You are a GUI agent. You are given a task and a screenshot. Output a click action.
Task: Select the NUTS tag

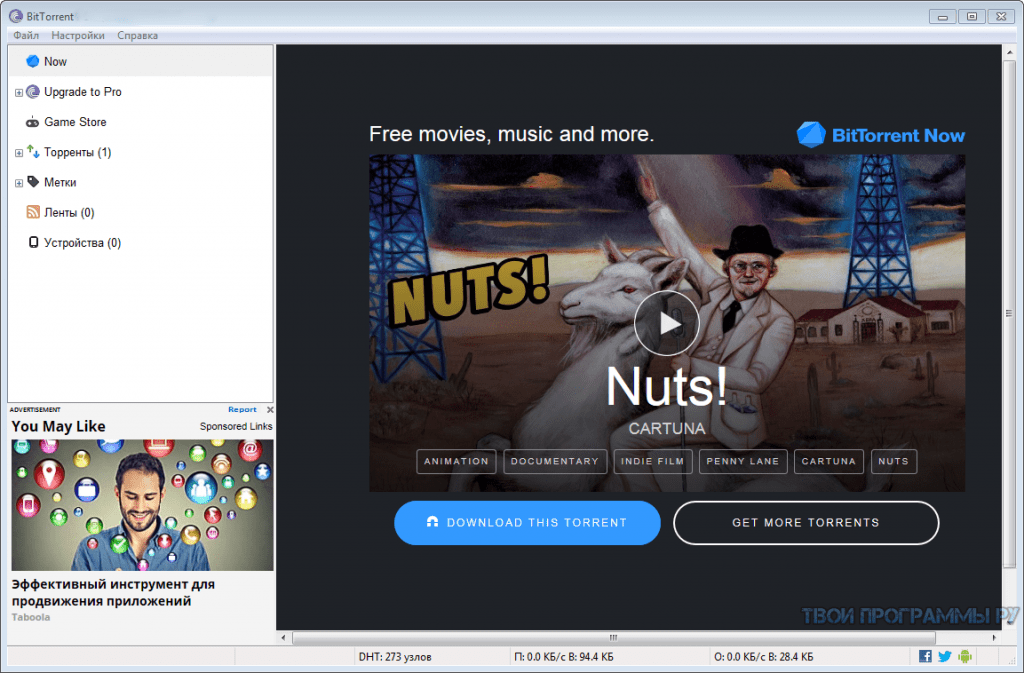893,461
